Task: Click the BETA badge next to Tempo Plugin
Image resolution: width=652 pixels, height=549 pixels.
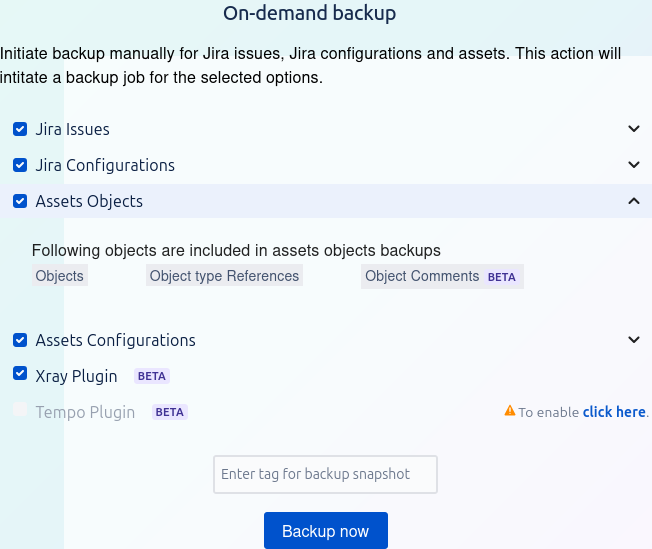Action: [x=170, y=412]
